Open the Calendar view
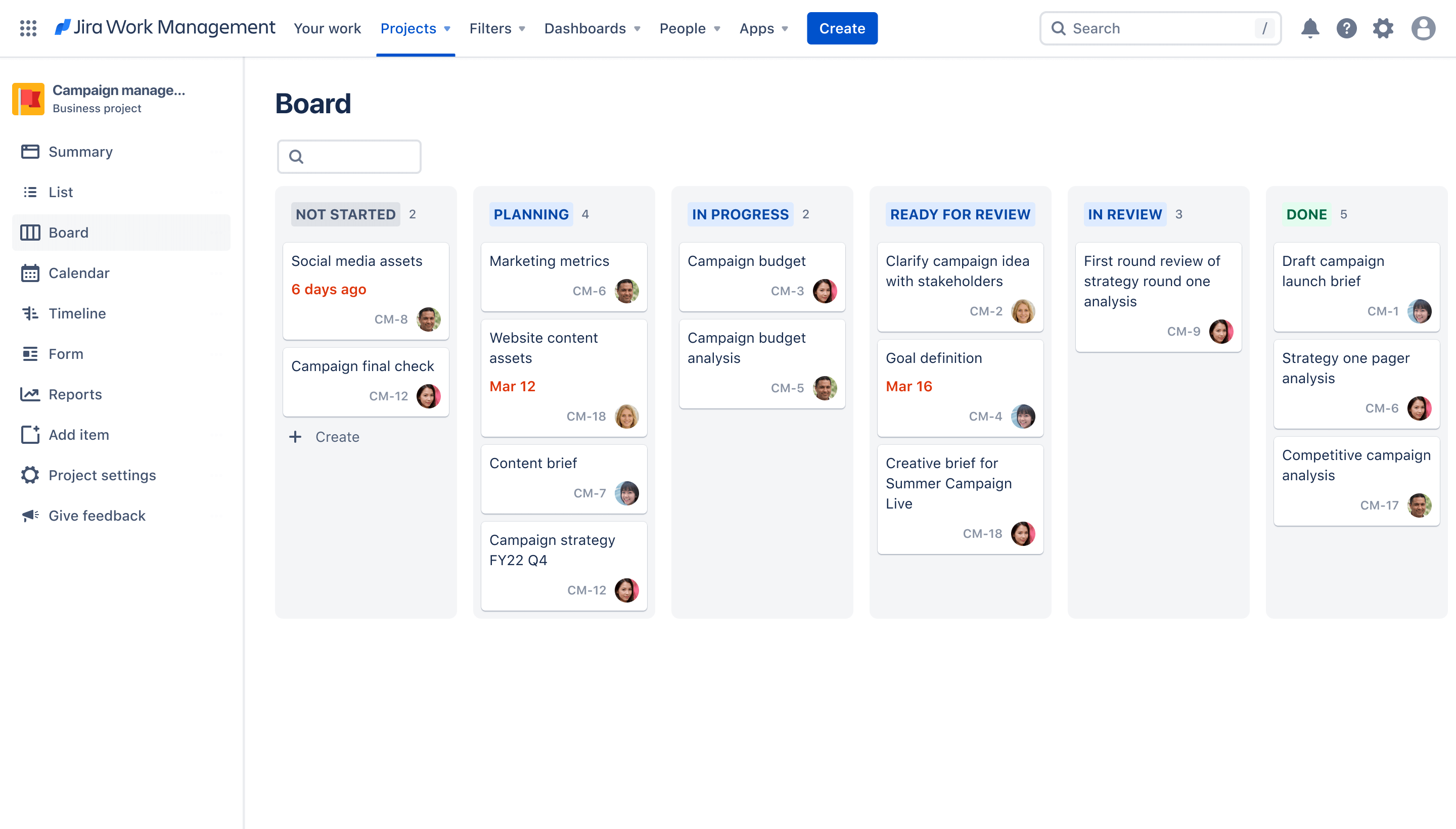 coord(78,272)
